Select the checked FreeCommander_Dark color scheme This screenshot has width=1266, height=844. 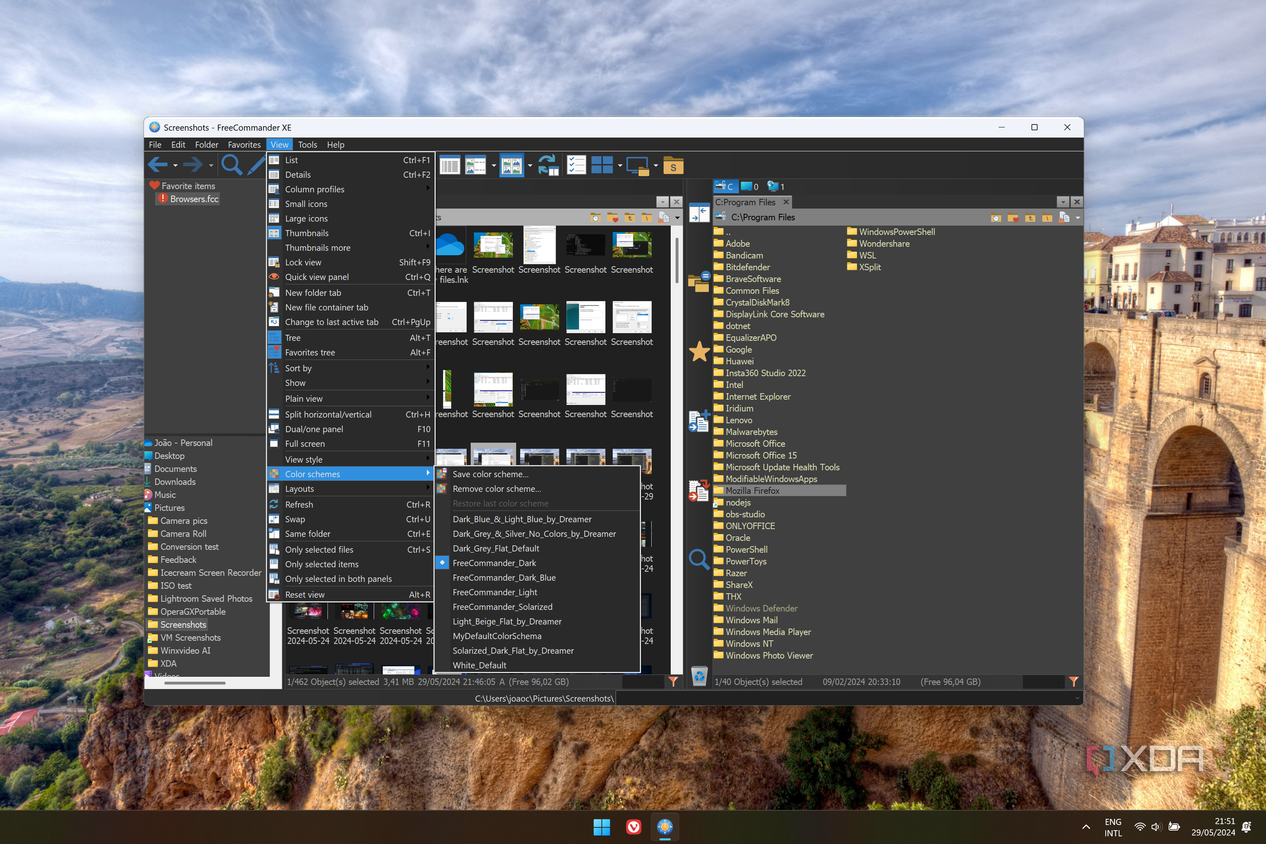pos(537,563)
